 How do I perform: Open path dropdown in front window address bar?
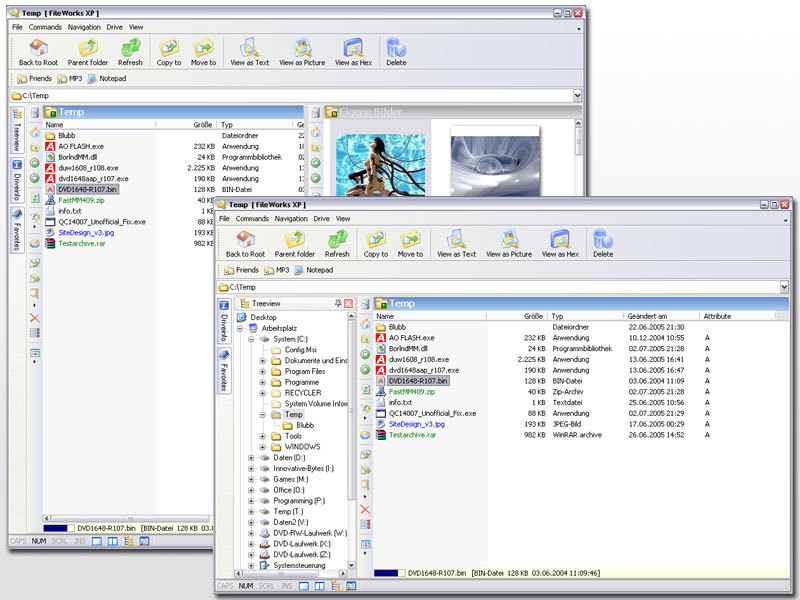[x=784, y=287]
